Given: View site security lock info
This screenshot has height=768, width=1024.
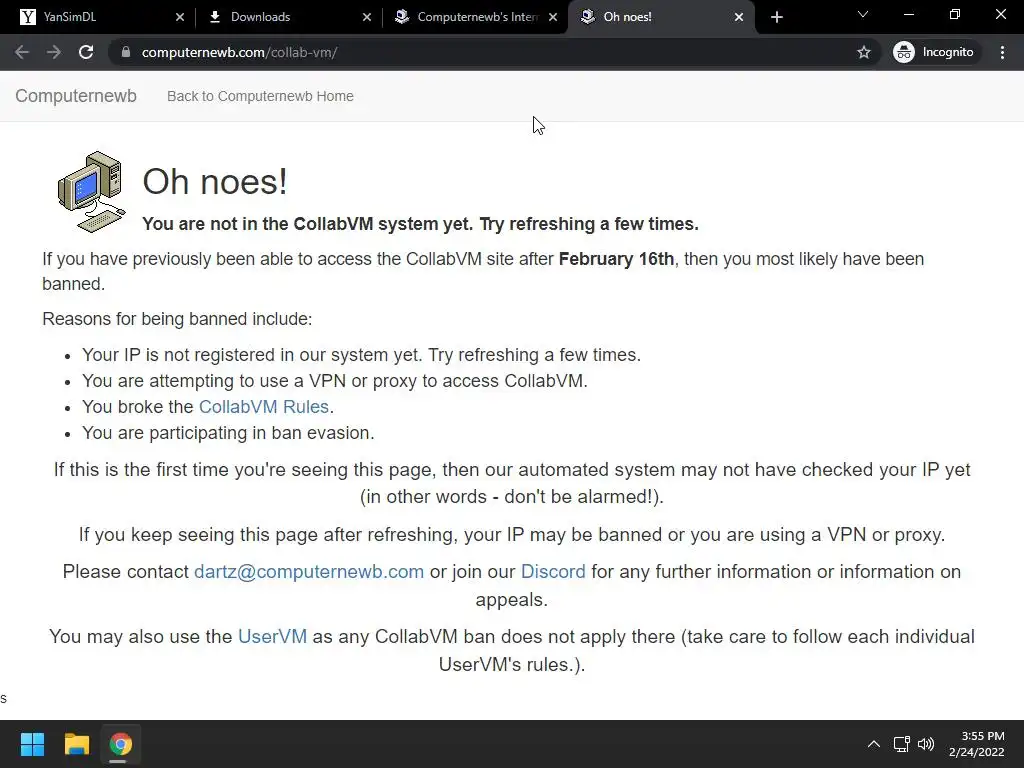Looking at the screenshot, I should click(126, 52).
